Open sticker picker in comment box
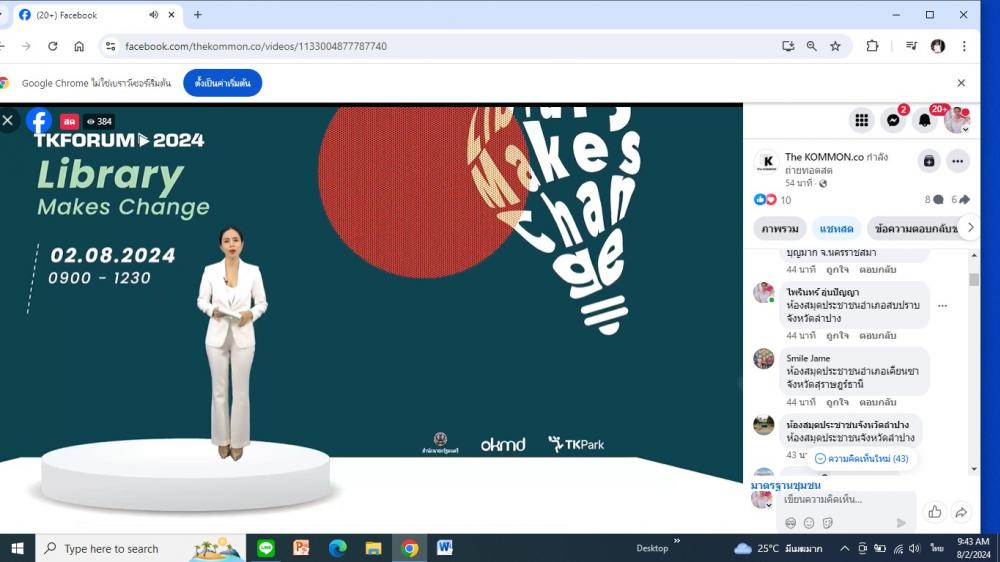1000x562 pixels. [828, 523]
